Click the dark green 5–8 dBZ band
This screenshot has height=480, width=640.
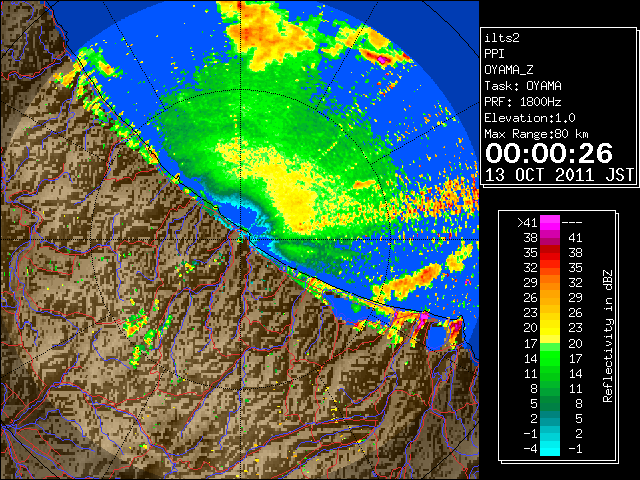(x=550, y=403)
